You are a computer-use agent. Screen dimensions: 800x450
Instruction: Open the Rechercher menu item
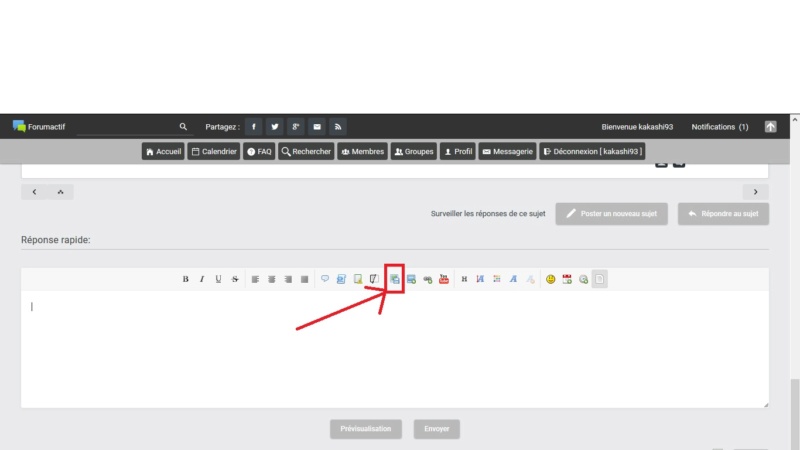[x=306, y=152]
